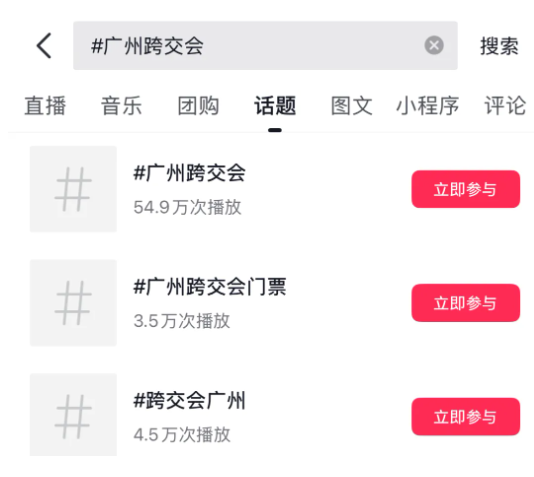Join the #跨交会广州 topic via 立即参与

(466, 416)
